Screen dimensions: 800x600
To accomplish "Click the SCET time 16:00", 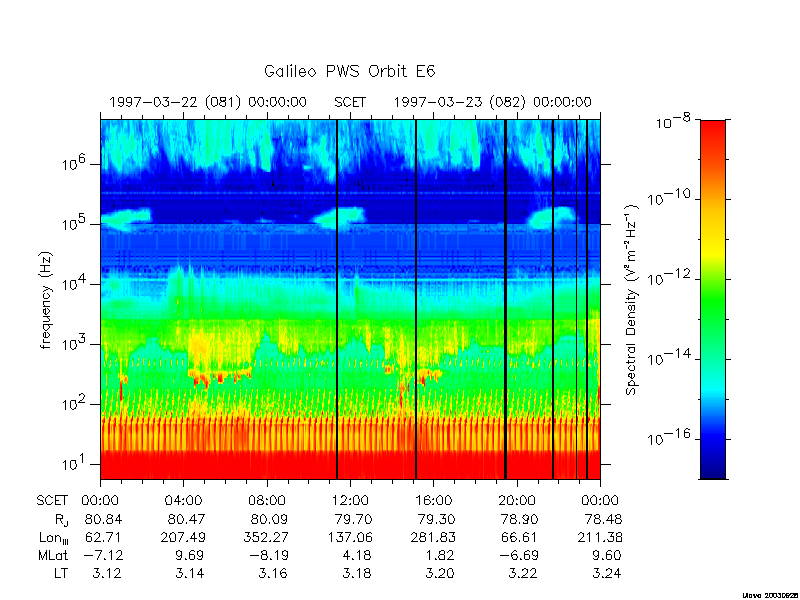I will tap(433, 501).
